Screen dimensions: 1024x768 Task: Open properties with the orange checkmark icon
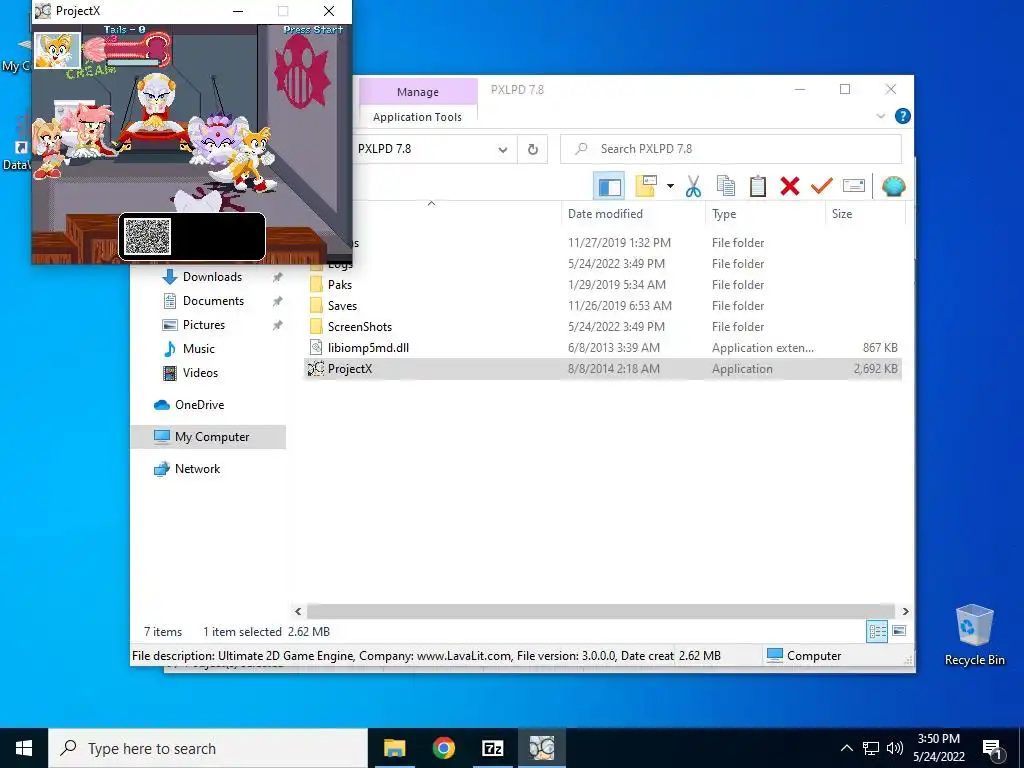click(821, 187)
